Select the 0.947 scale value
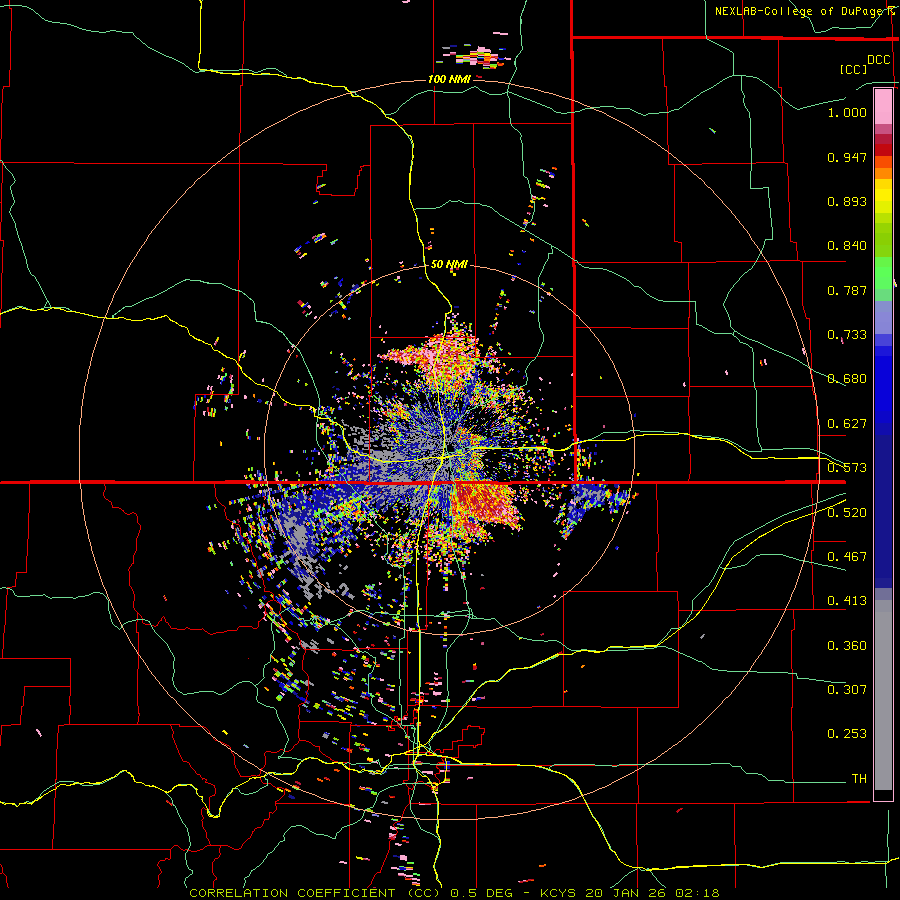The image size is (900, 900). 847,157
